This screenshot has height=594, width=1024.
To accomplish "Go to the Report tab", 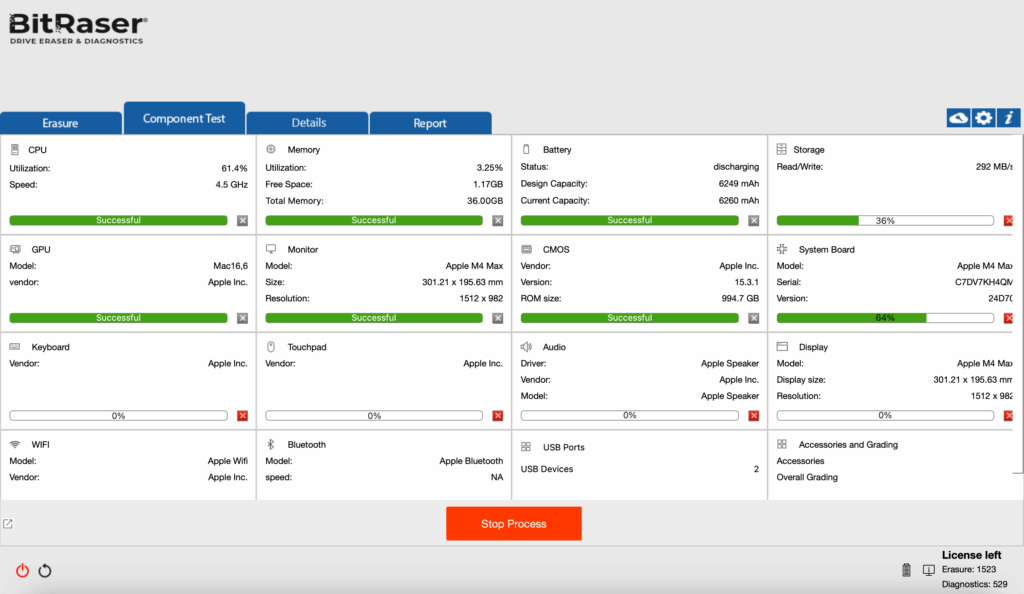I will click(430, 123).
